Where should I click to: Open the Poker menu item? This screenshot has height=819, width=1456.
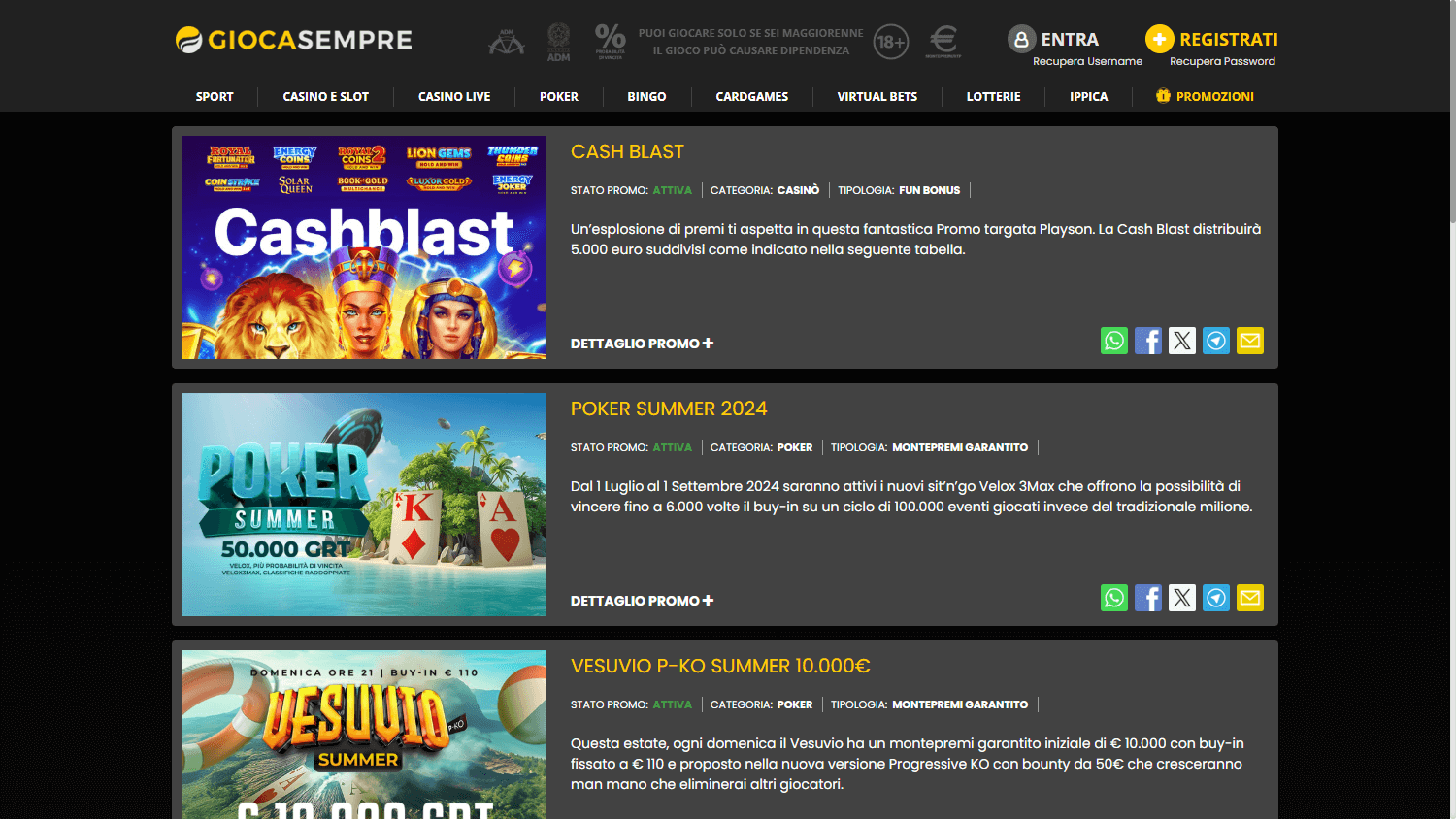coord(559,96)
